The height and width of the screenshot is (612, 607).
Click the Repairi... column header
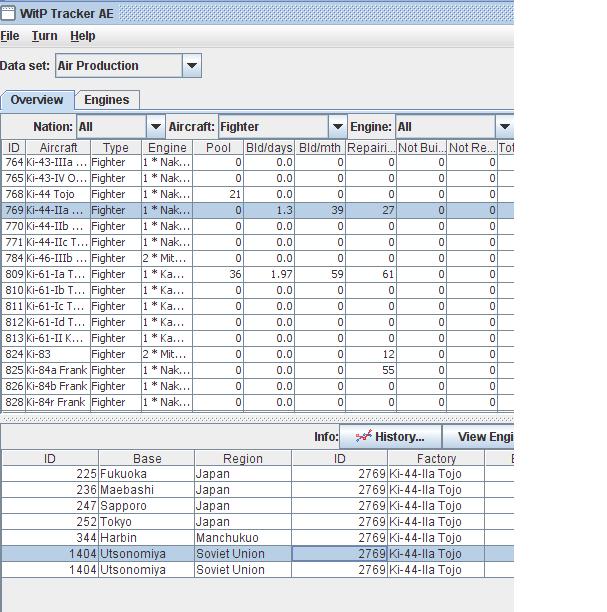tap(371, 148)
